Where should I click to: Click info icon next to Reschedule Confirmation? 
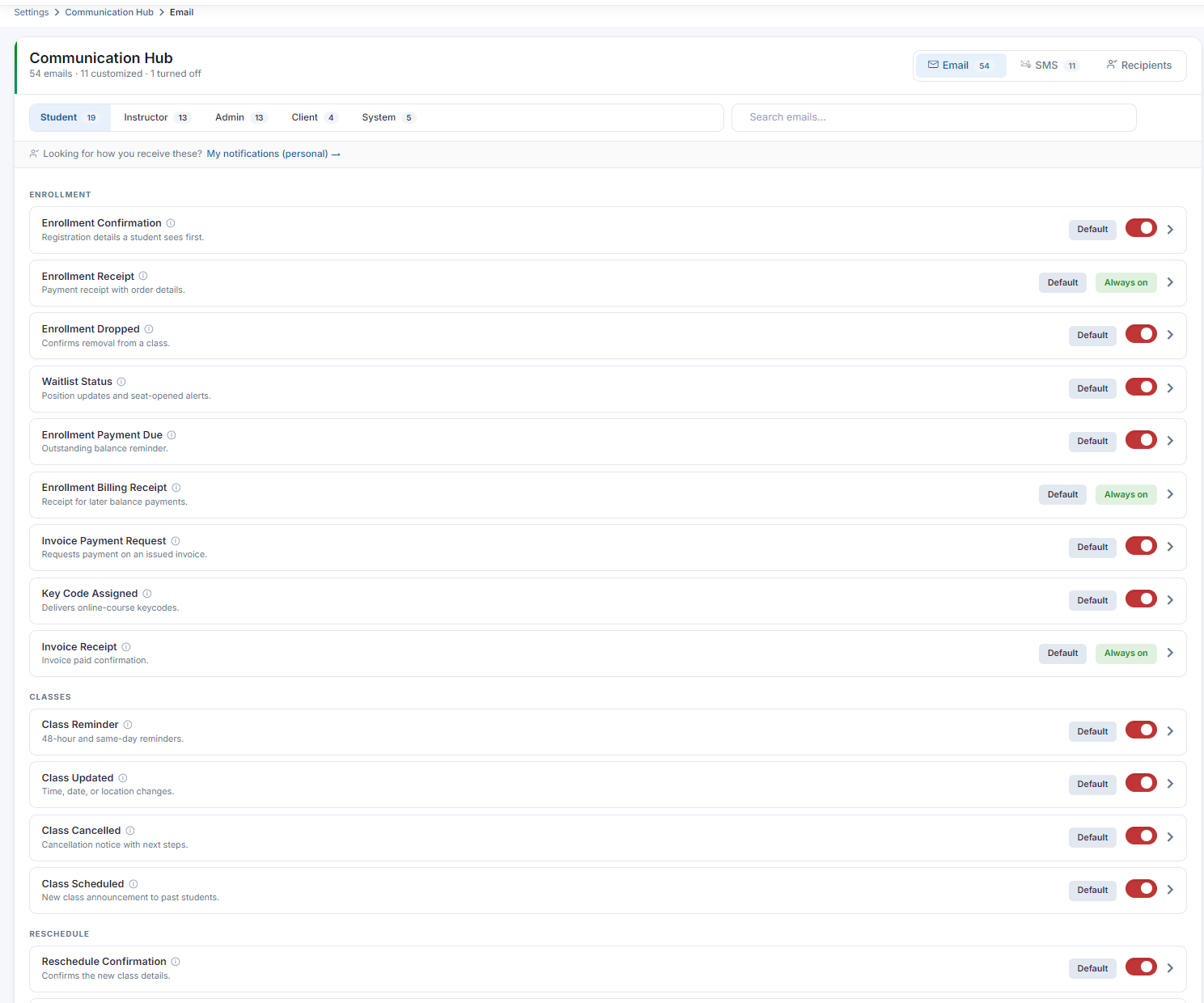pos(176,962)
